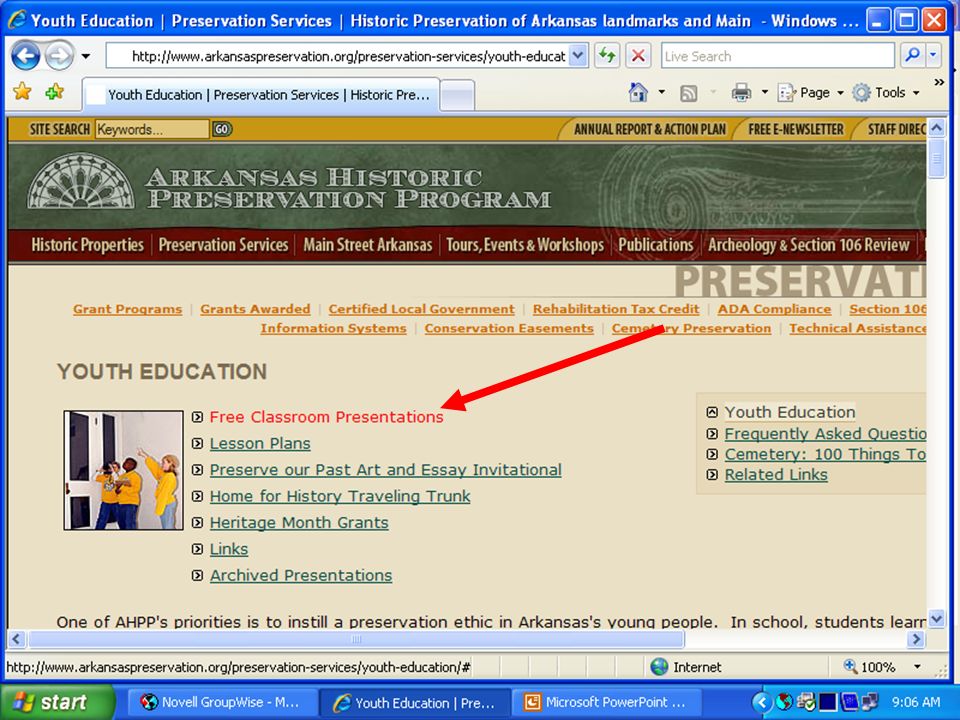Open Free Classroom Presentations link
This screenshot has height=720, width=960.
pyautogui.click(x=326, y=417)
